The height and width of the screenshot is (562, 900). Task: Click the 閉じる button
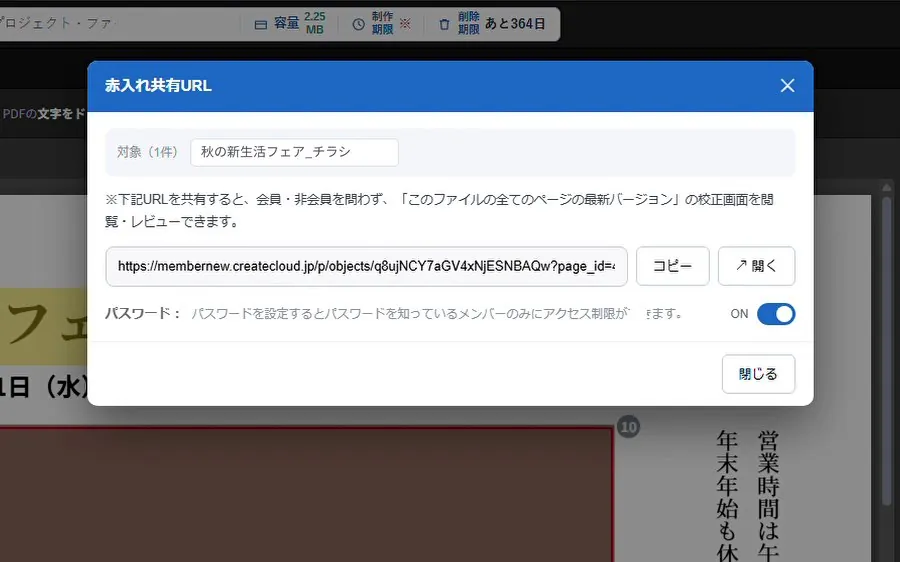(758, 374)
